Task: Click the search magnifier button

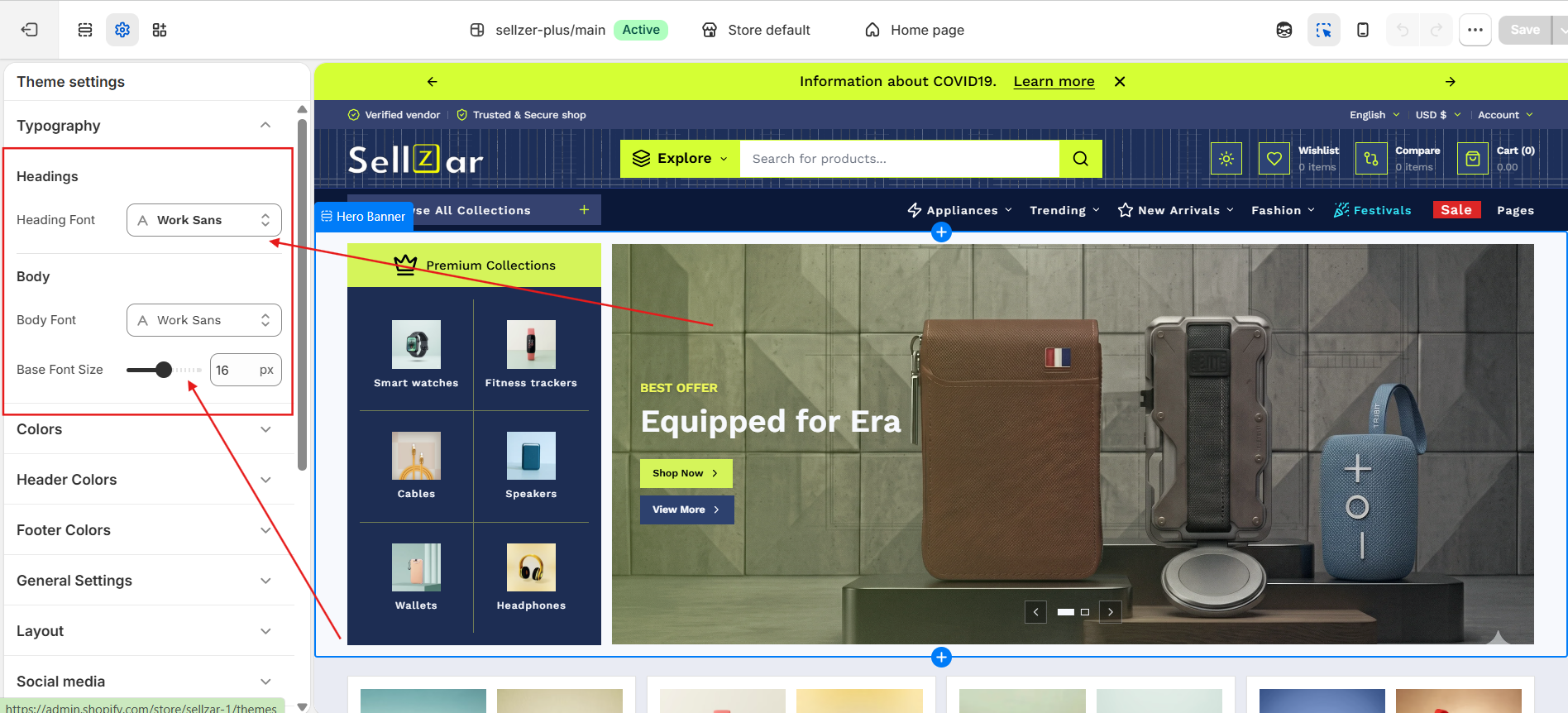Action: click(x=1081, y=159)
